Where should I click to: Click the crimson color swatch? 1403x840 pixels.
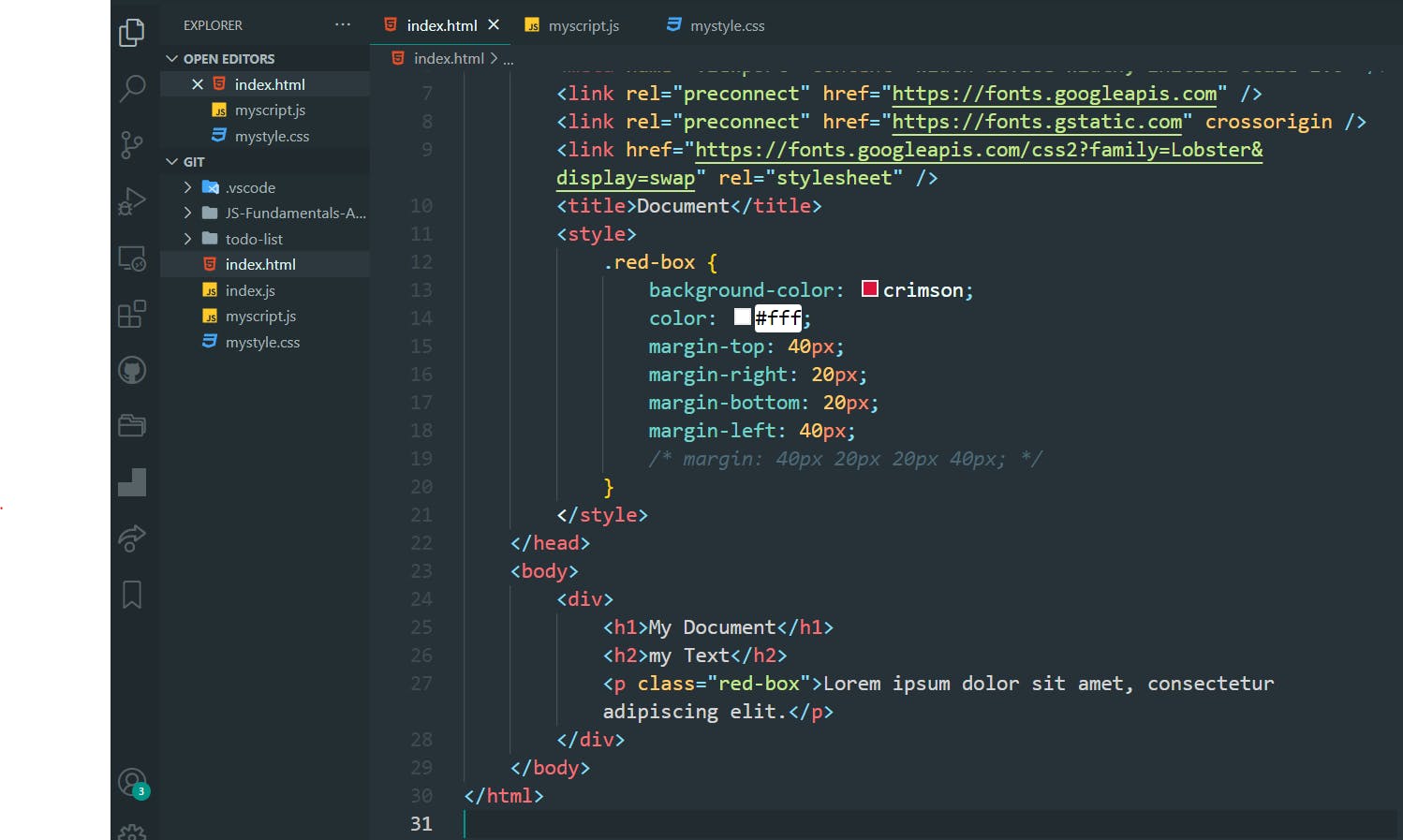click(870, 288)
